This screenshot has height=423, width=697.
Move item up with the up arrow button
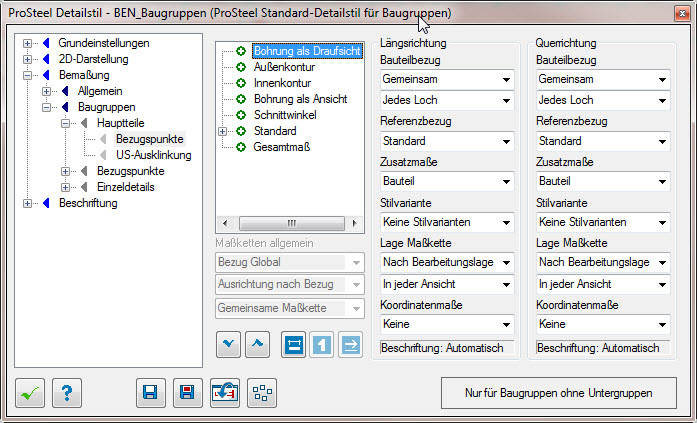click(257, 344)
